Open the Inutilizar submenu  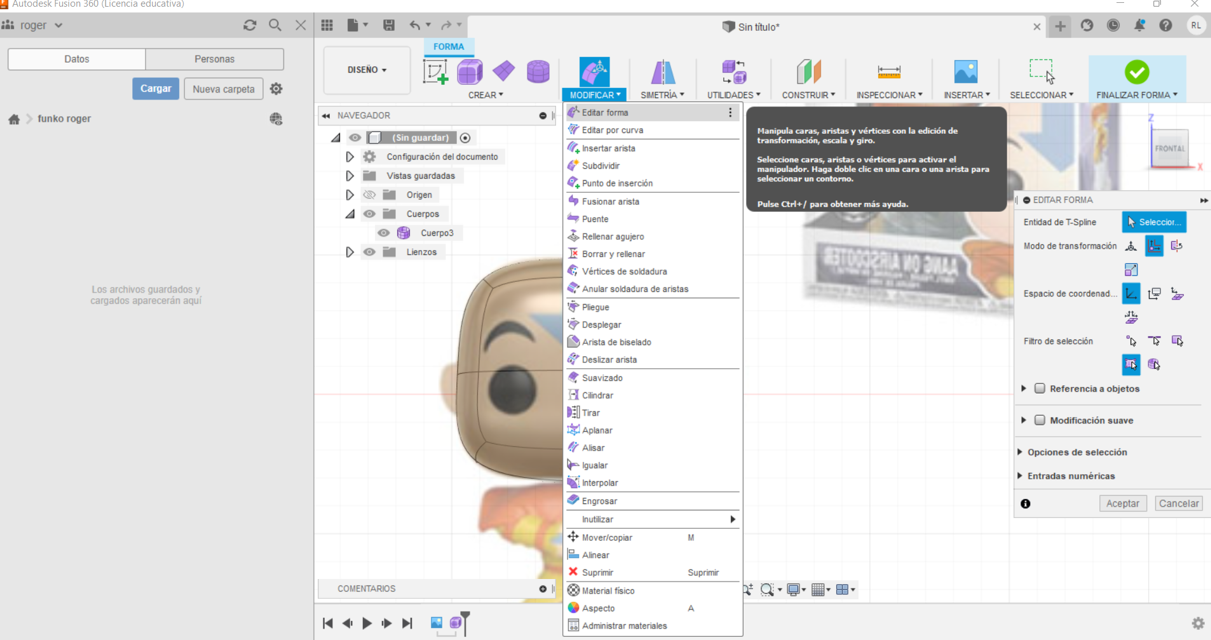point(653,520)
